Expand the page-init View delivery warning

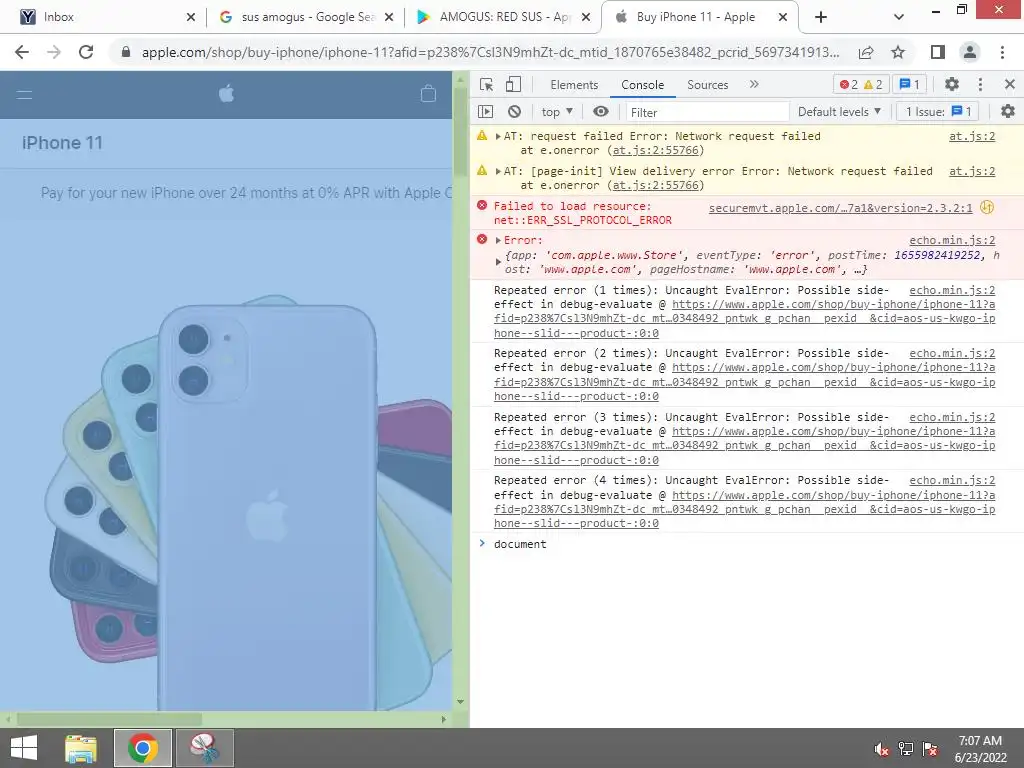[x=498, y=172]
